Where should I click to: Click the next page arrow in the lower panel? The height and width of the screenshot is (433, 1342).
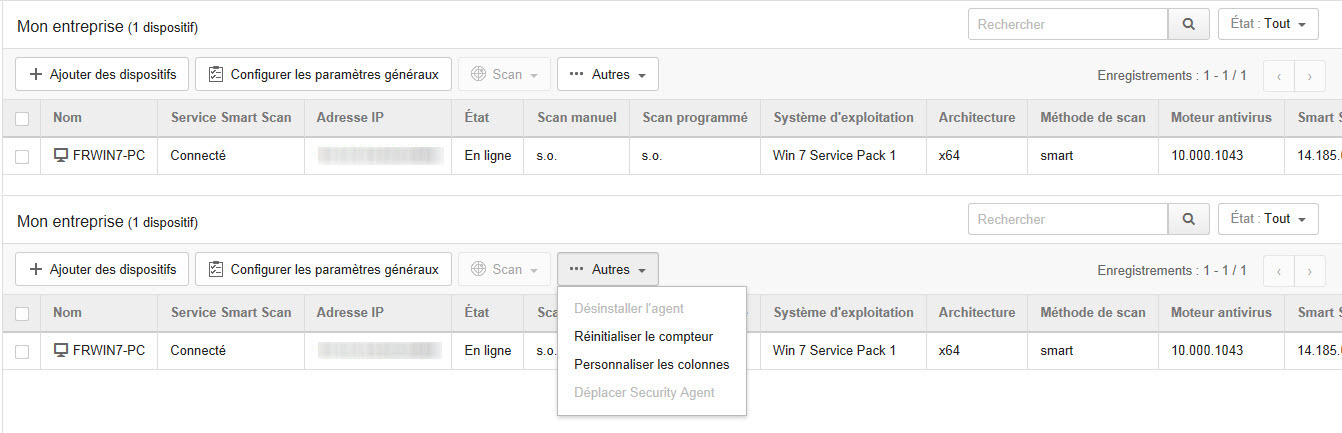(x=1309, y=270)
